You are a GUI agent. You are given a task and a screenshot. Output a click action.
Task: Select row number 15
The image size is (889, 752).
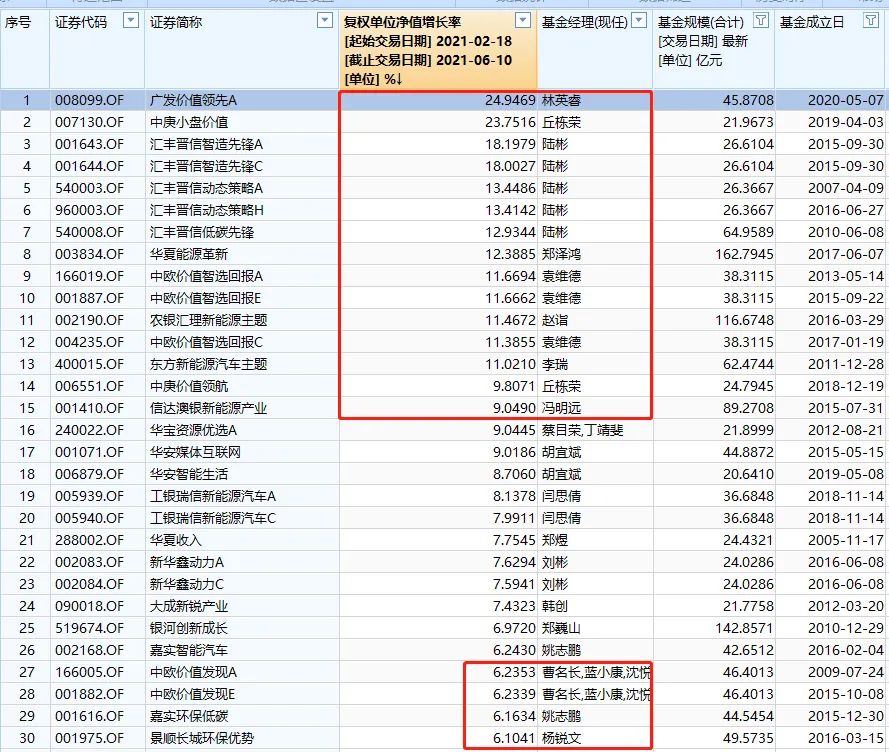[27, 408]
